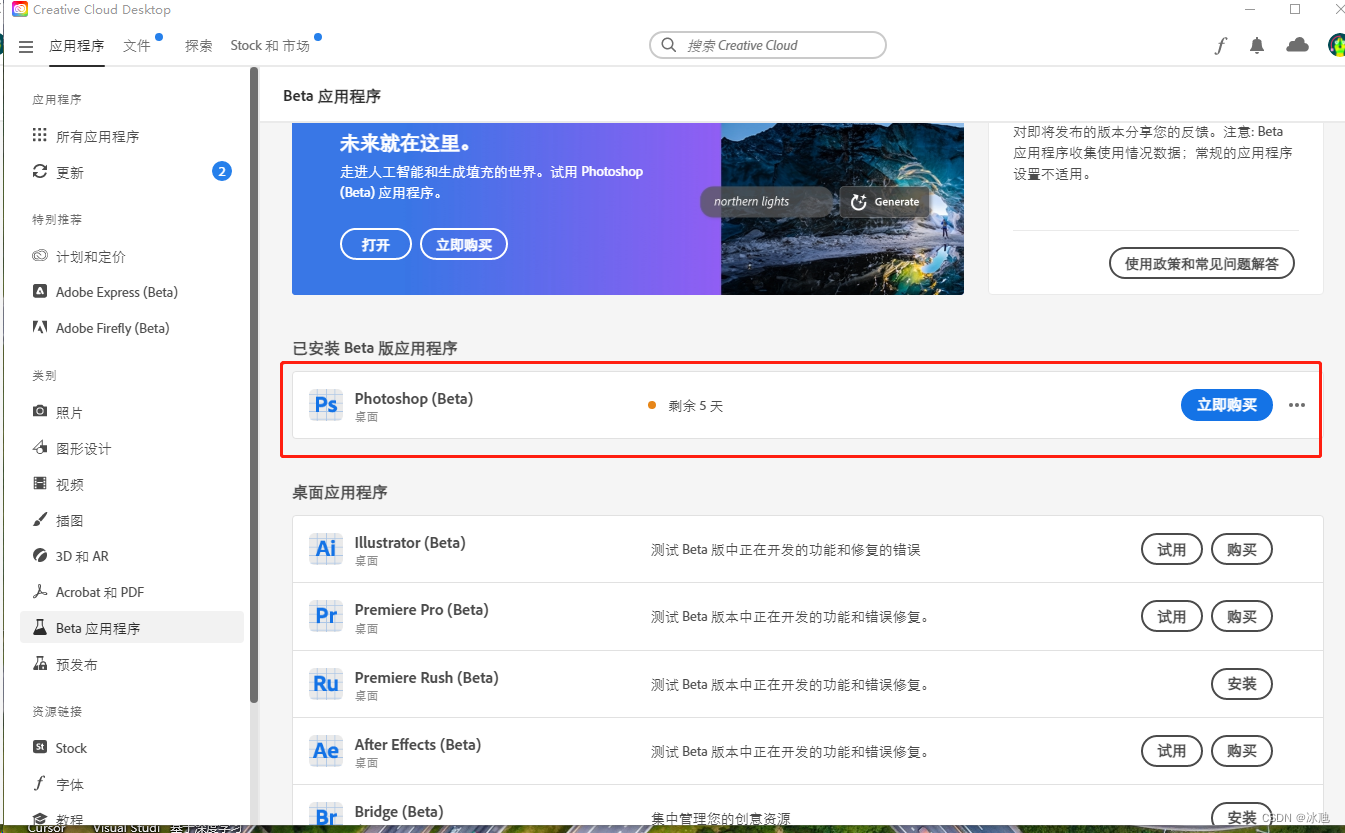Click 立即购买 for Photoshop (Beta)
1345x833 pixels.
click(1227, 405)
